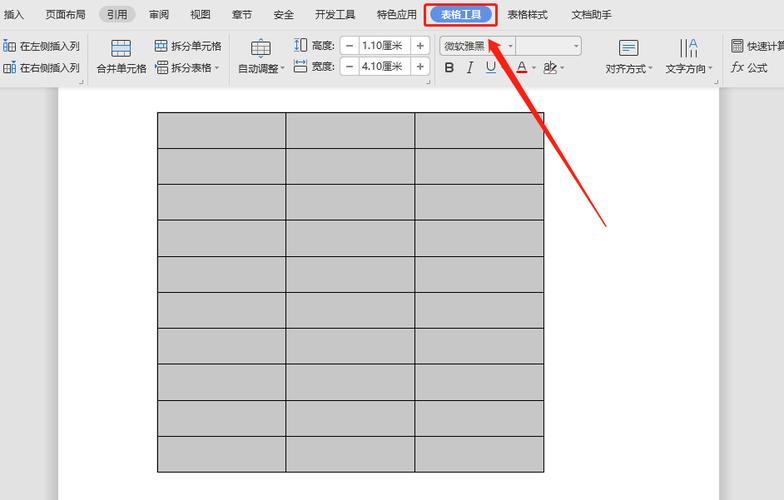Increase row height with the plus button
This screenshot has height=500, width=784.
point(420,46)
